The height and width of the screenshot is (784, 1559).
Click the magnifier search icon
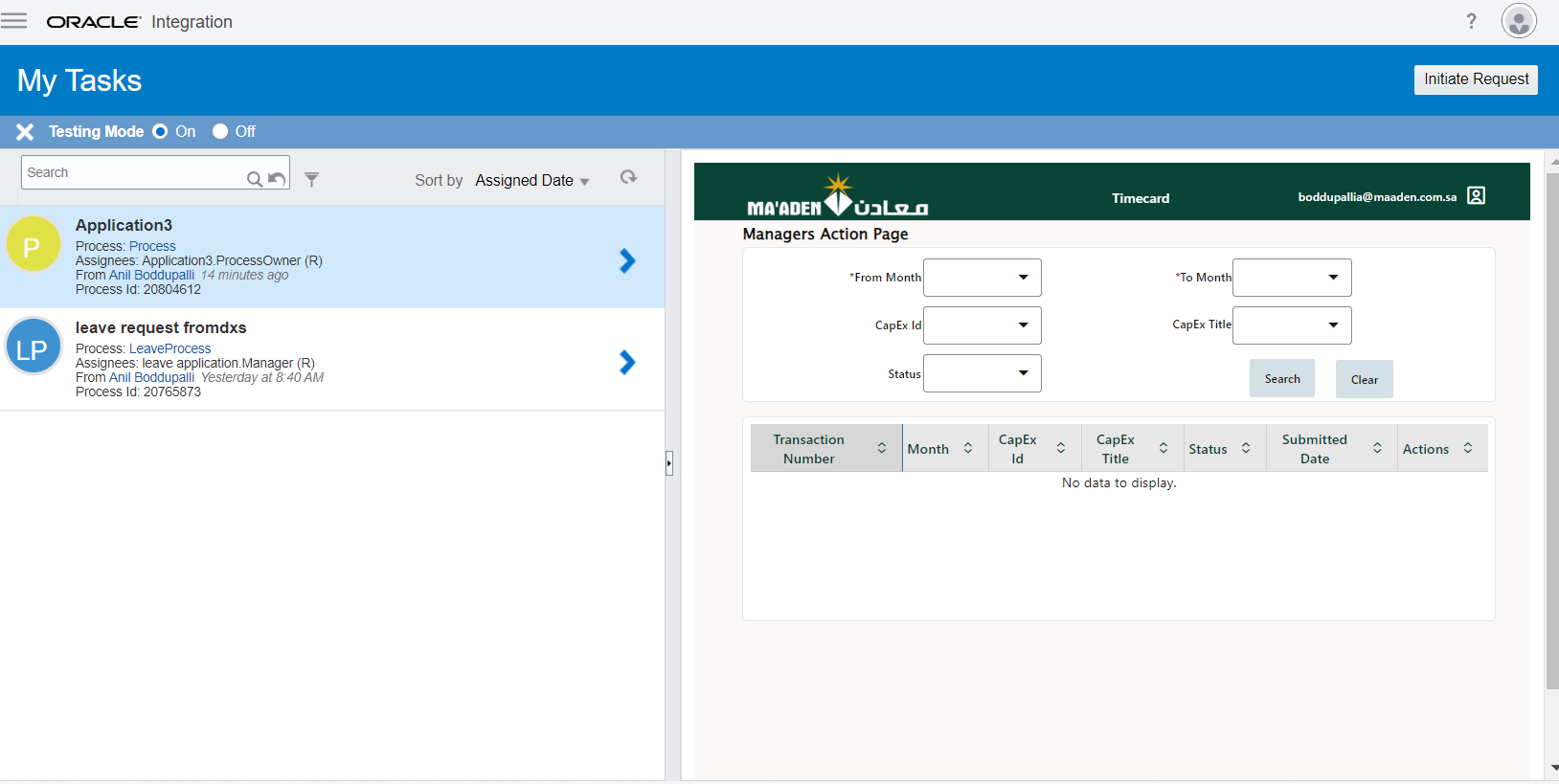[255, 179]
